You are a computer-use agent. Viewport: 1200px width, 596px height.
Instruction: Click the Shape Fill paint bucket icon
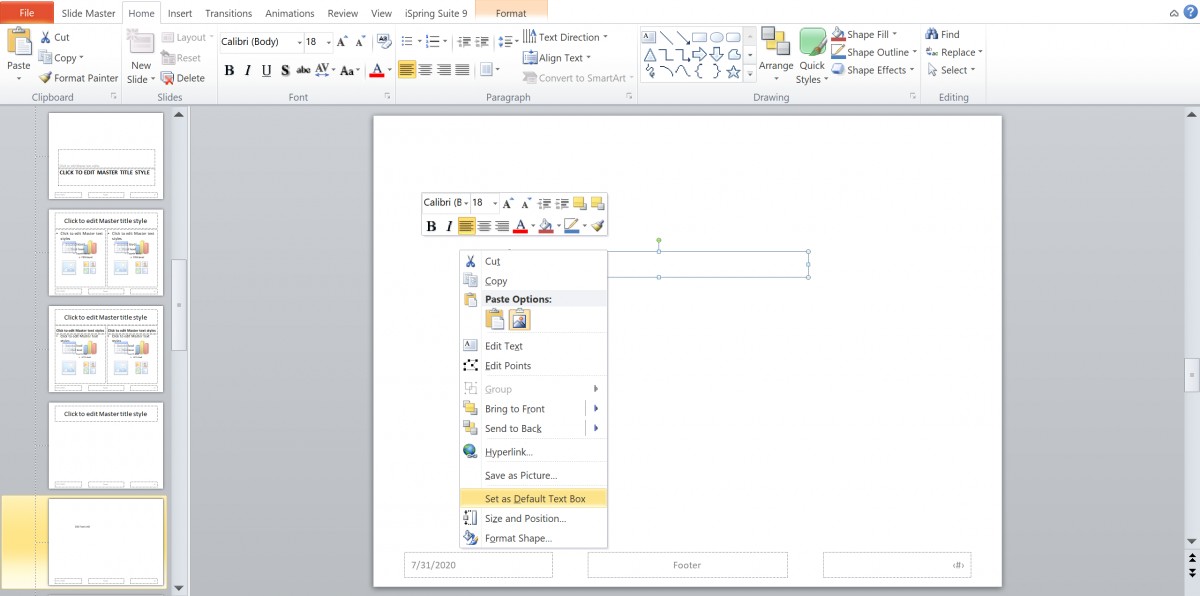[836, 33]
